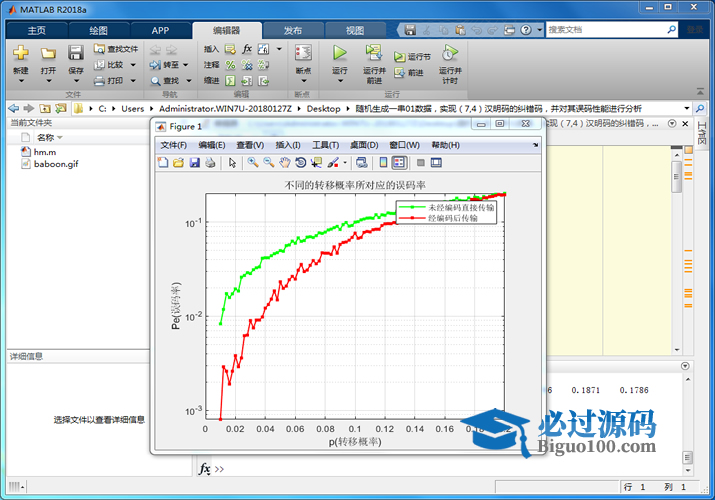This screenshot has width=715, height=500.
Task: Select Data Cursor tool in Figure 1
Action: 316,163
